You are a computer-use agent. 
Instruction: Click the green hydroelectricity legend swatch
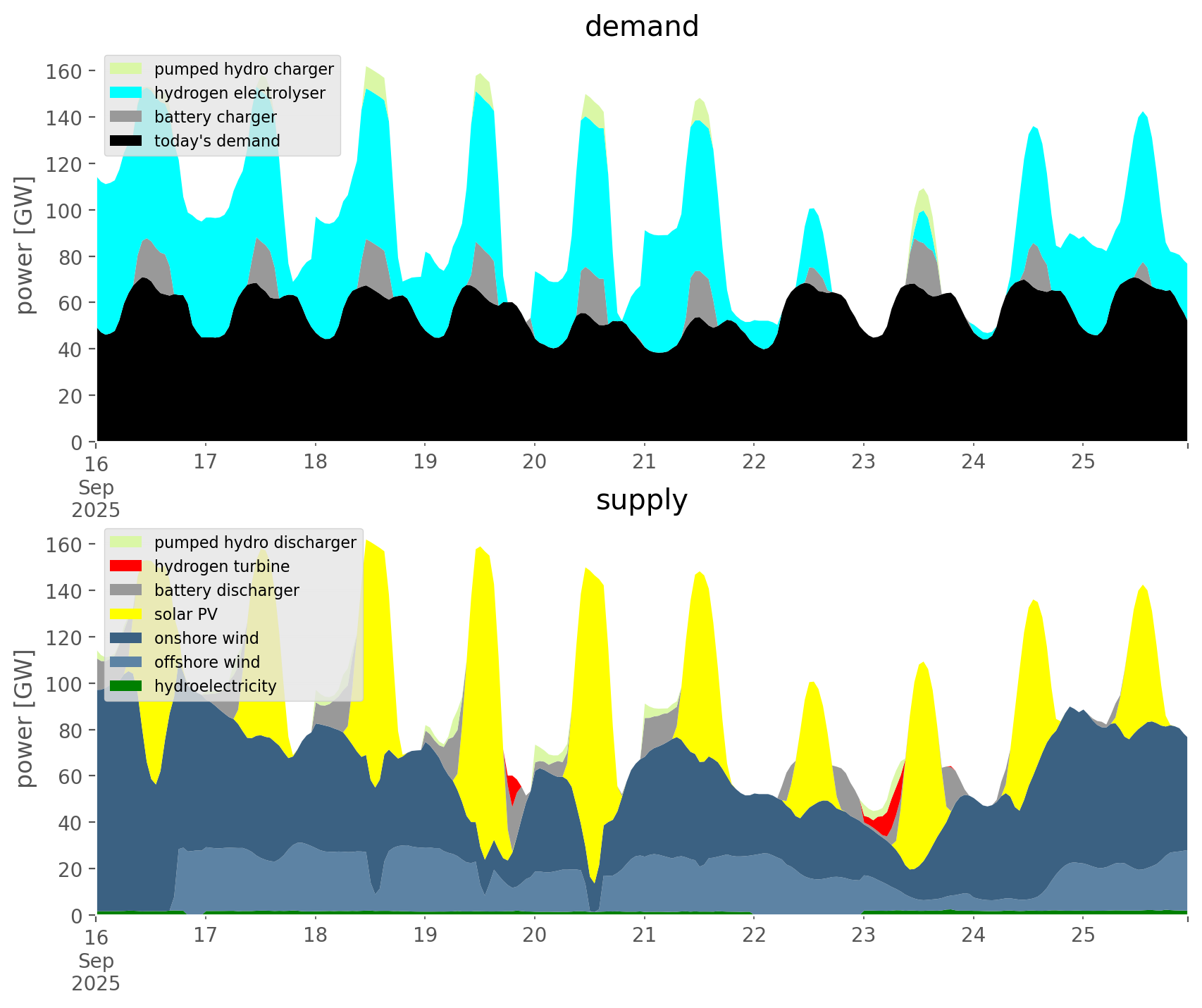(x=126, y=686)
